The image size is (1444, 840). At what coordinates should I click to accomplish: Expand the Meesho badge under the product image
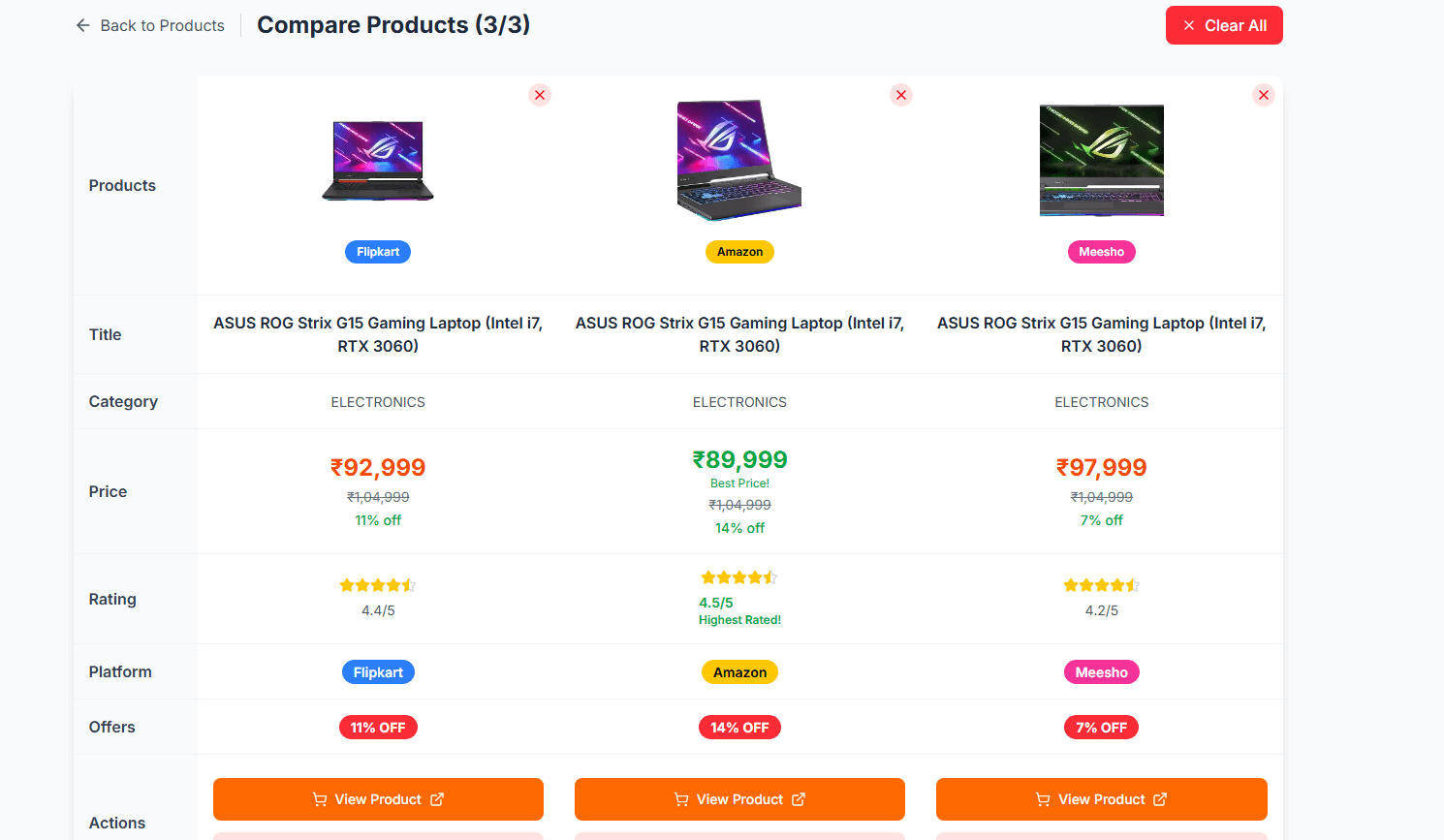[x=1101, y=251]
